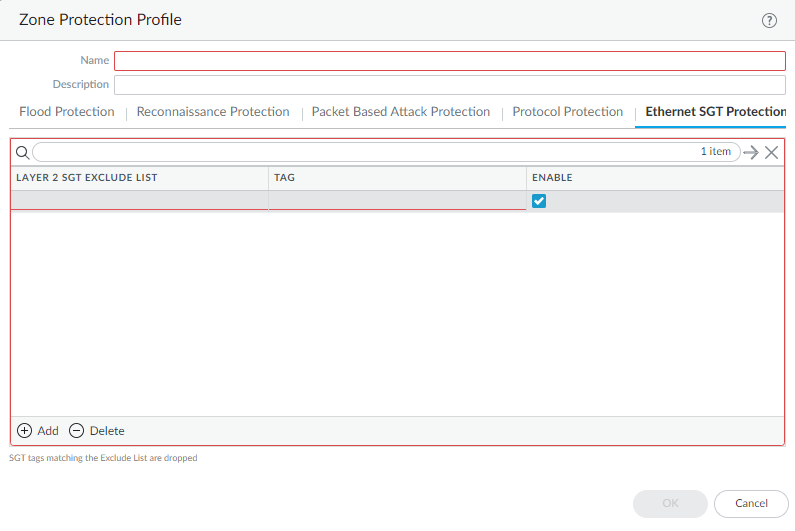This screenshot has height=531, width=795.
Task: Open the Flood Protection tab
Action: pyautogui.click(x=67, y=112)
